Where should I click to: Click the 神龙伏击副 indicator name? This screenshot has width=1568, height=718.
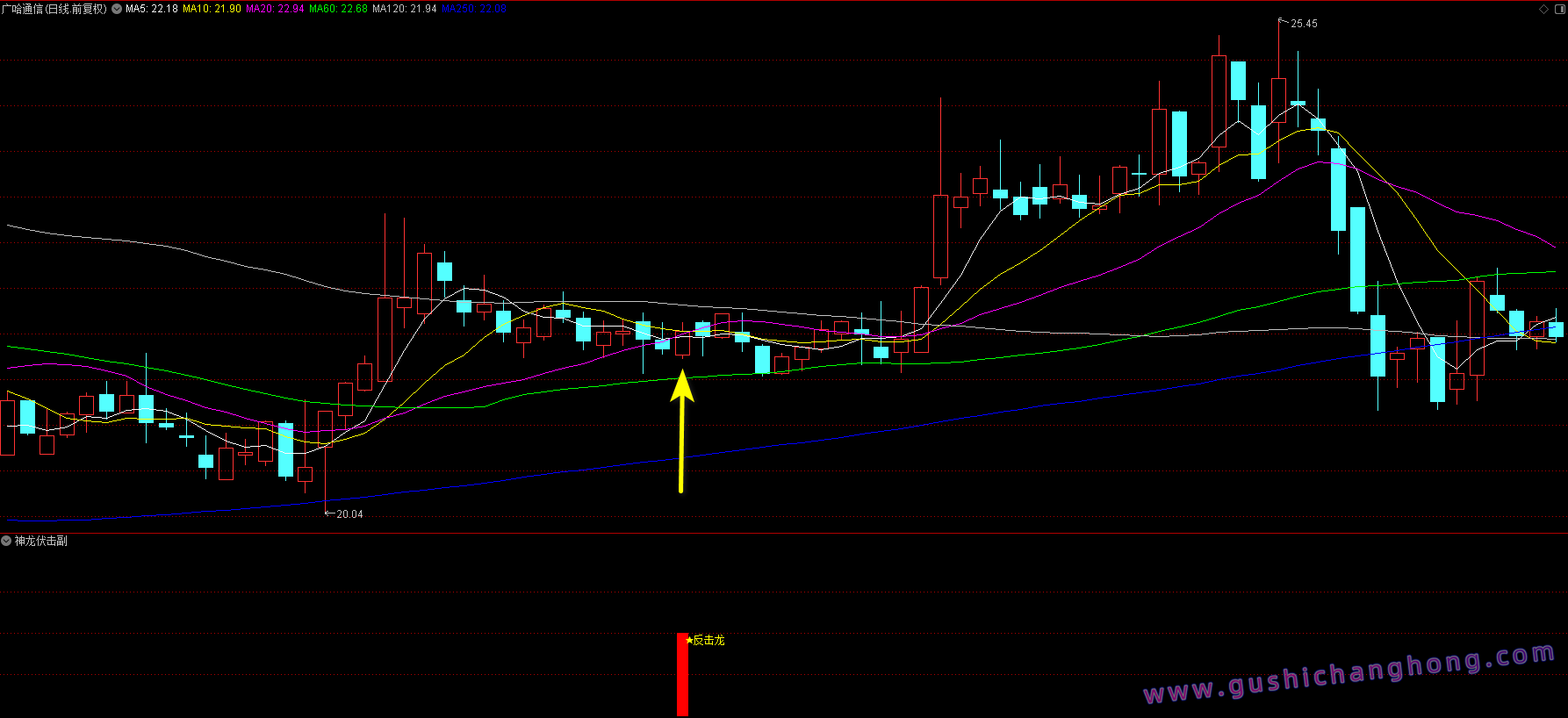(x=41, y=541)
